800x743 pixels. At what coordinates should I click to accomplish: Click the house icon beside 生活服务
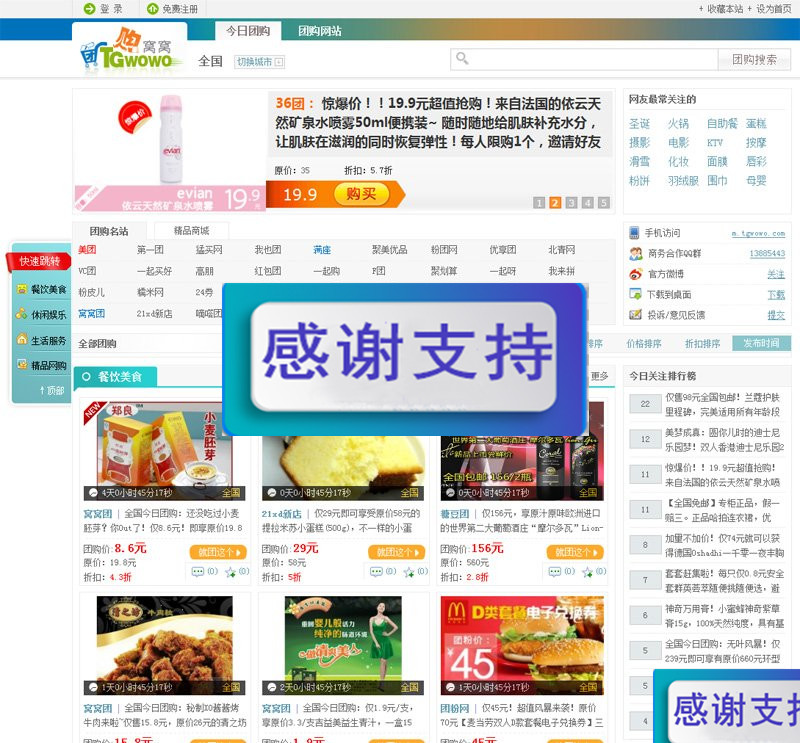(x=21, y=339)
